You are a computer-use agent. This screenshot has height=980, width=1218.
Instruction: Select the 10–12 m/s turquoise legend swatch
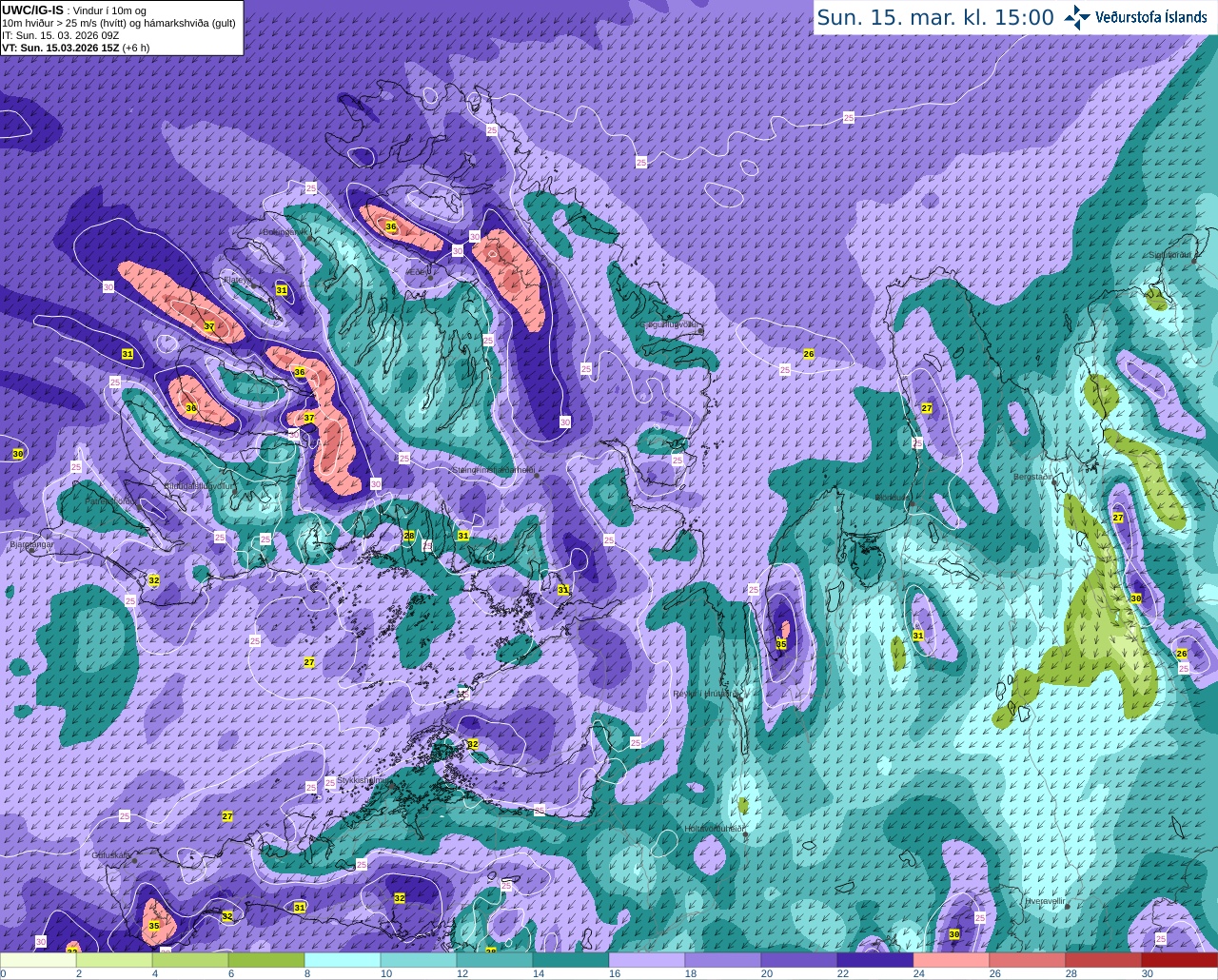pos(419,960)
